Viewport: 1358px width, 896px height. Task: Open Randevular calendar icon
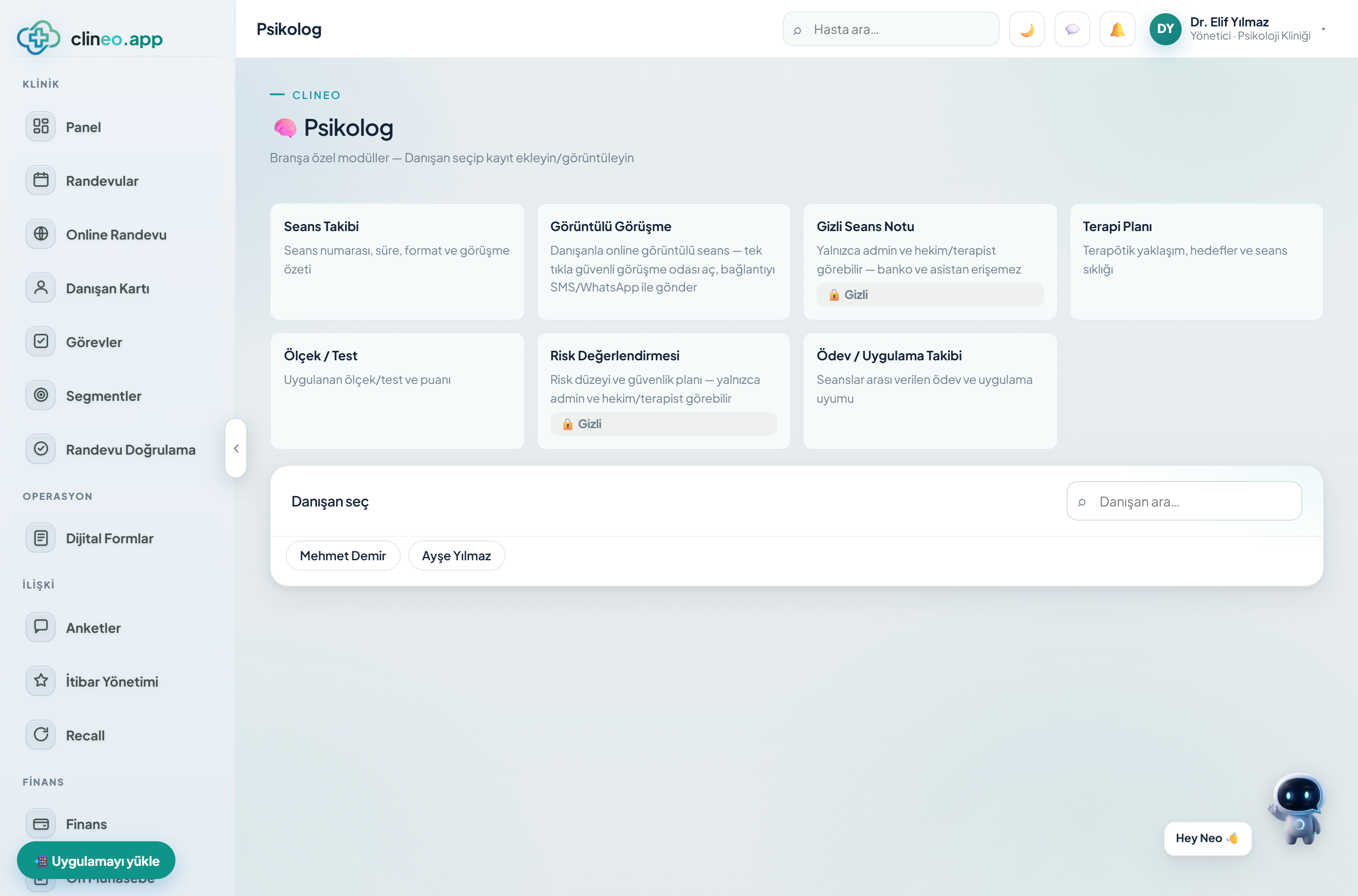41,180
